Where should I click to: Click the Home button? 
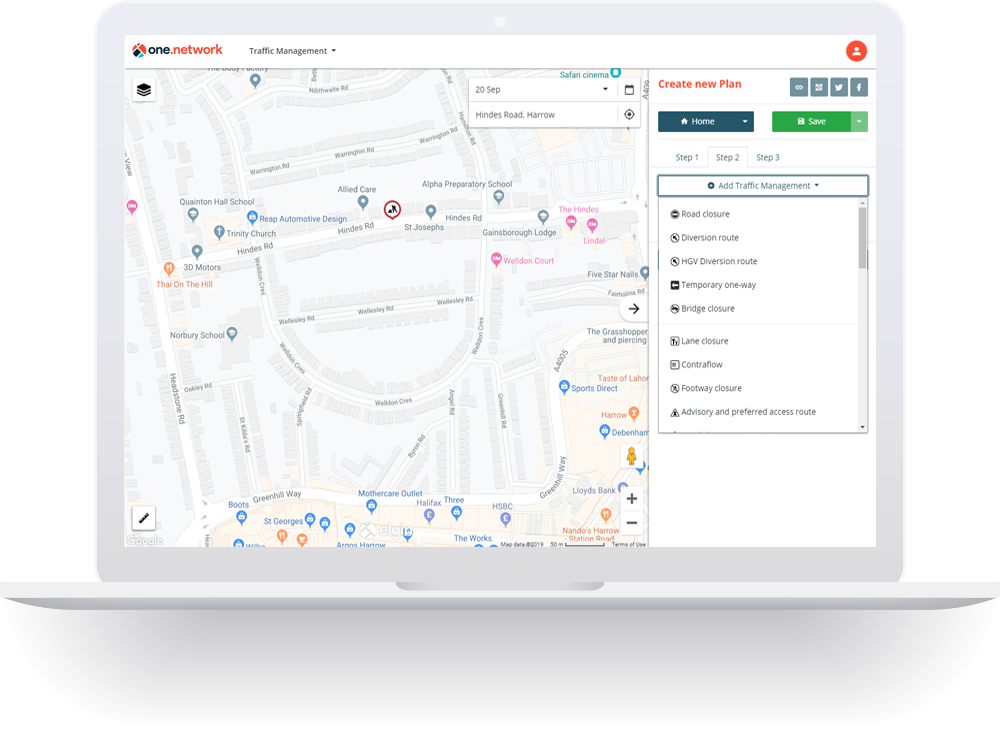pos(697,121)
